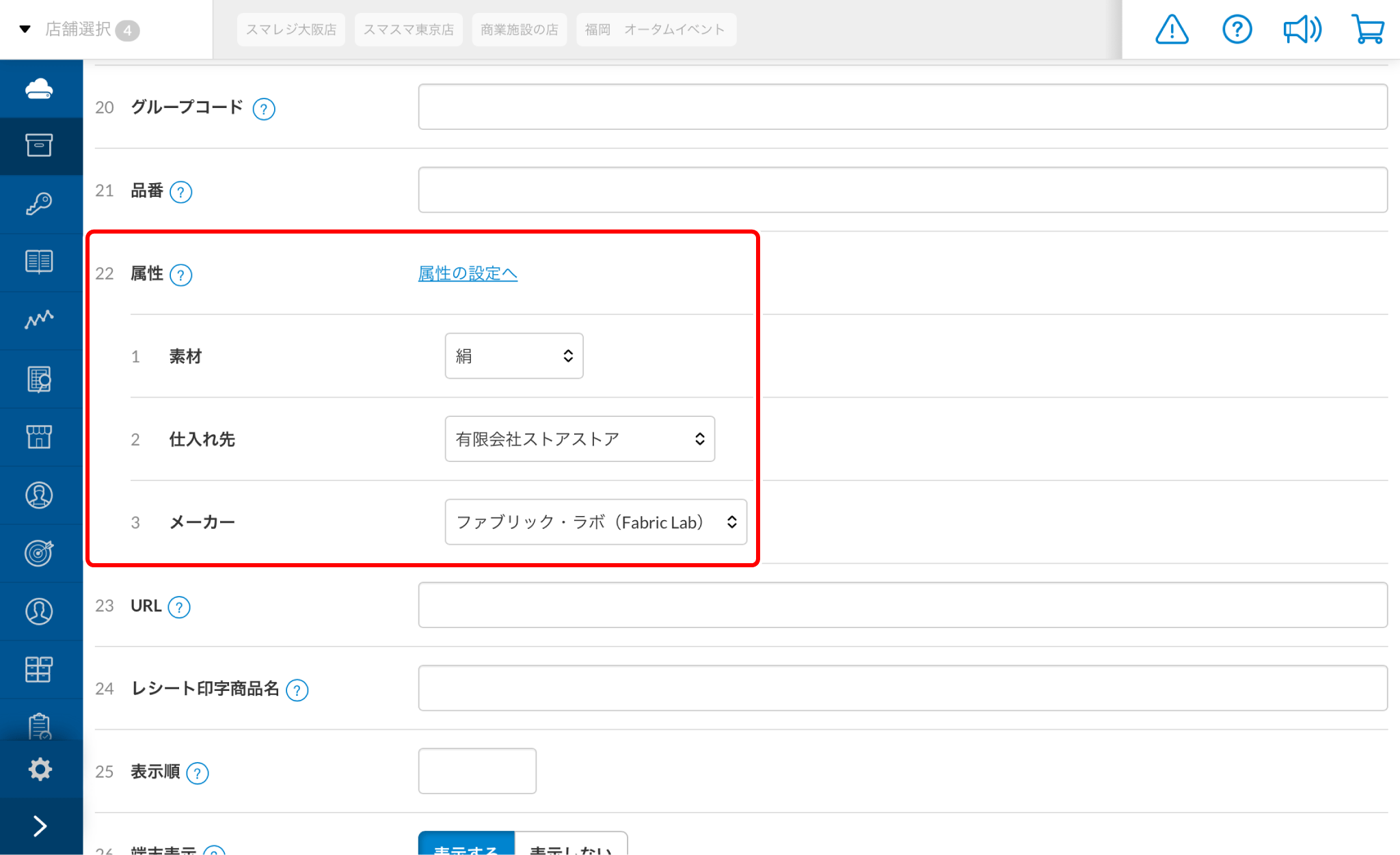This screenshot has width=1400, height=855.
Task: Open the 仕入れ先 dropdown
Action: 580,439
